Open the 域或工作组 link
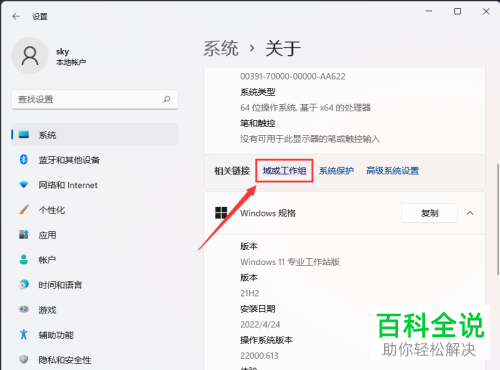The height and width of the screenshot is (370, 500). point(284,171)
